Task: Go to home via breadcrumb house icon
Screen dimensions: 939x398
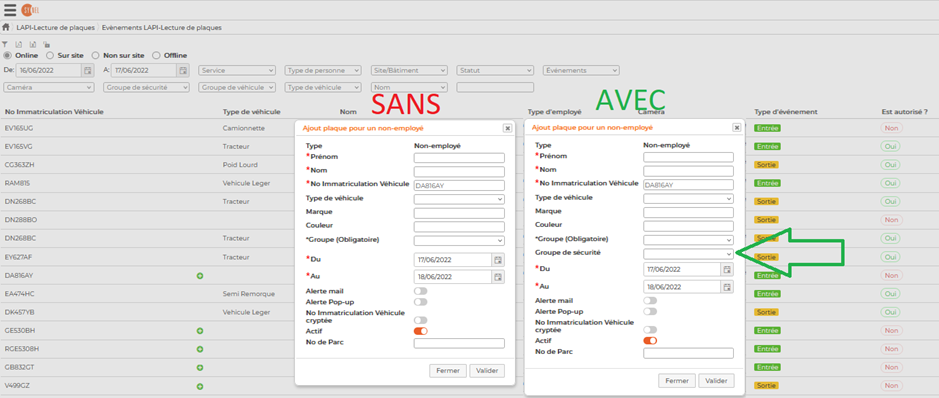Action: pos(5,27)
